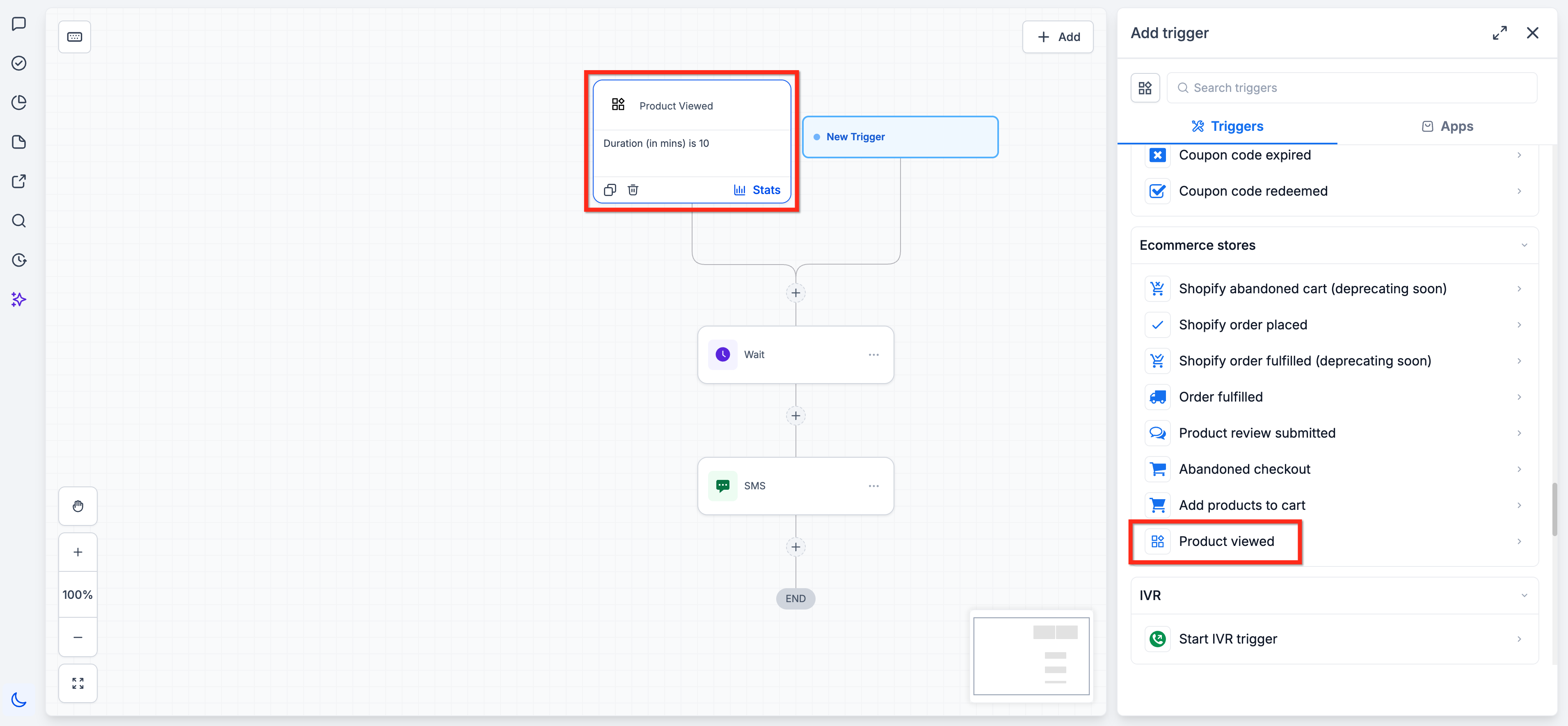Open the SMS node options menu
This screenshot has height=726, width=1568.
(x=873, y=486)
